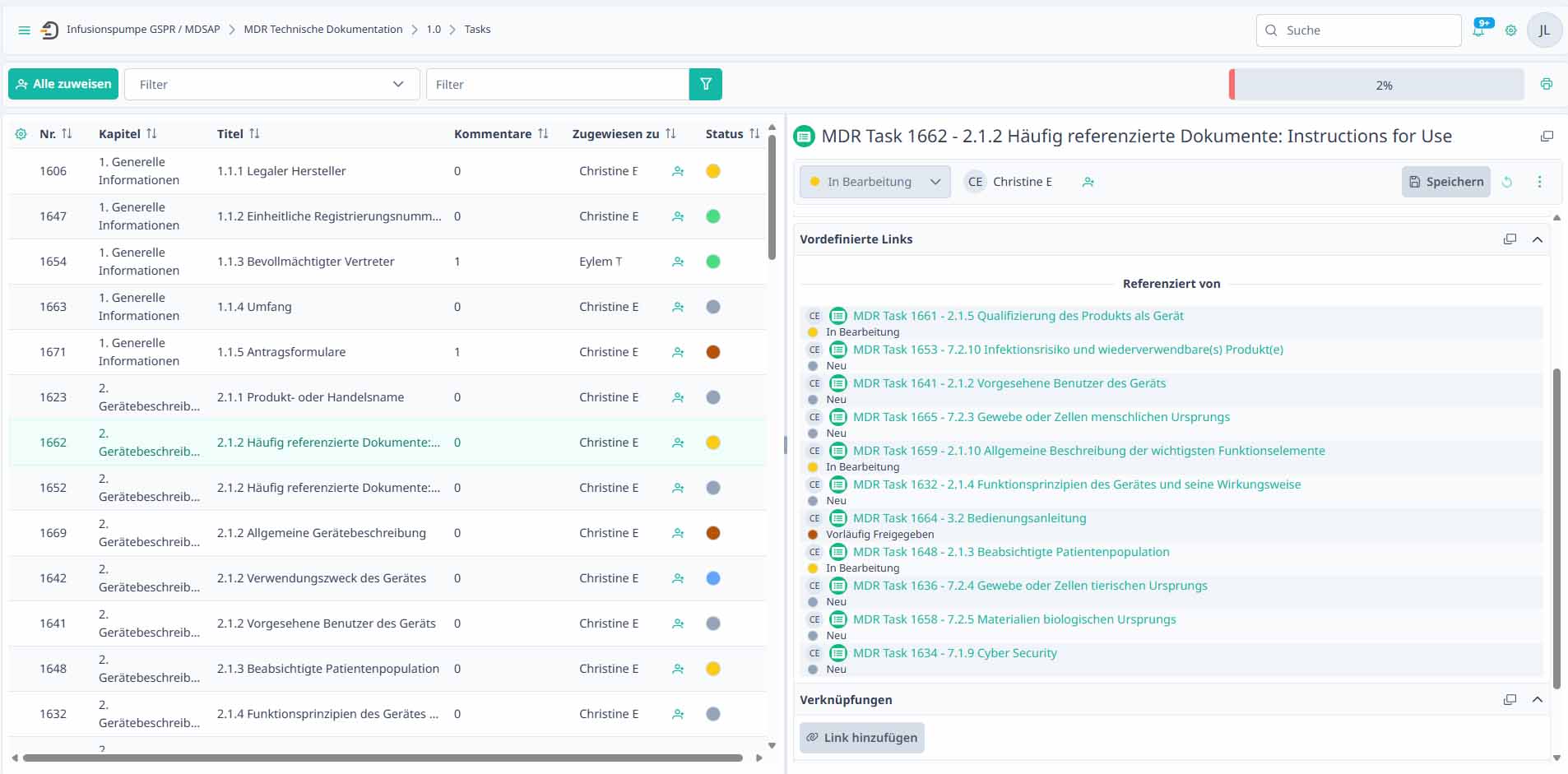
Task: Click Alle zuweisen button
Action: pos(63,84)
